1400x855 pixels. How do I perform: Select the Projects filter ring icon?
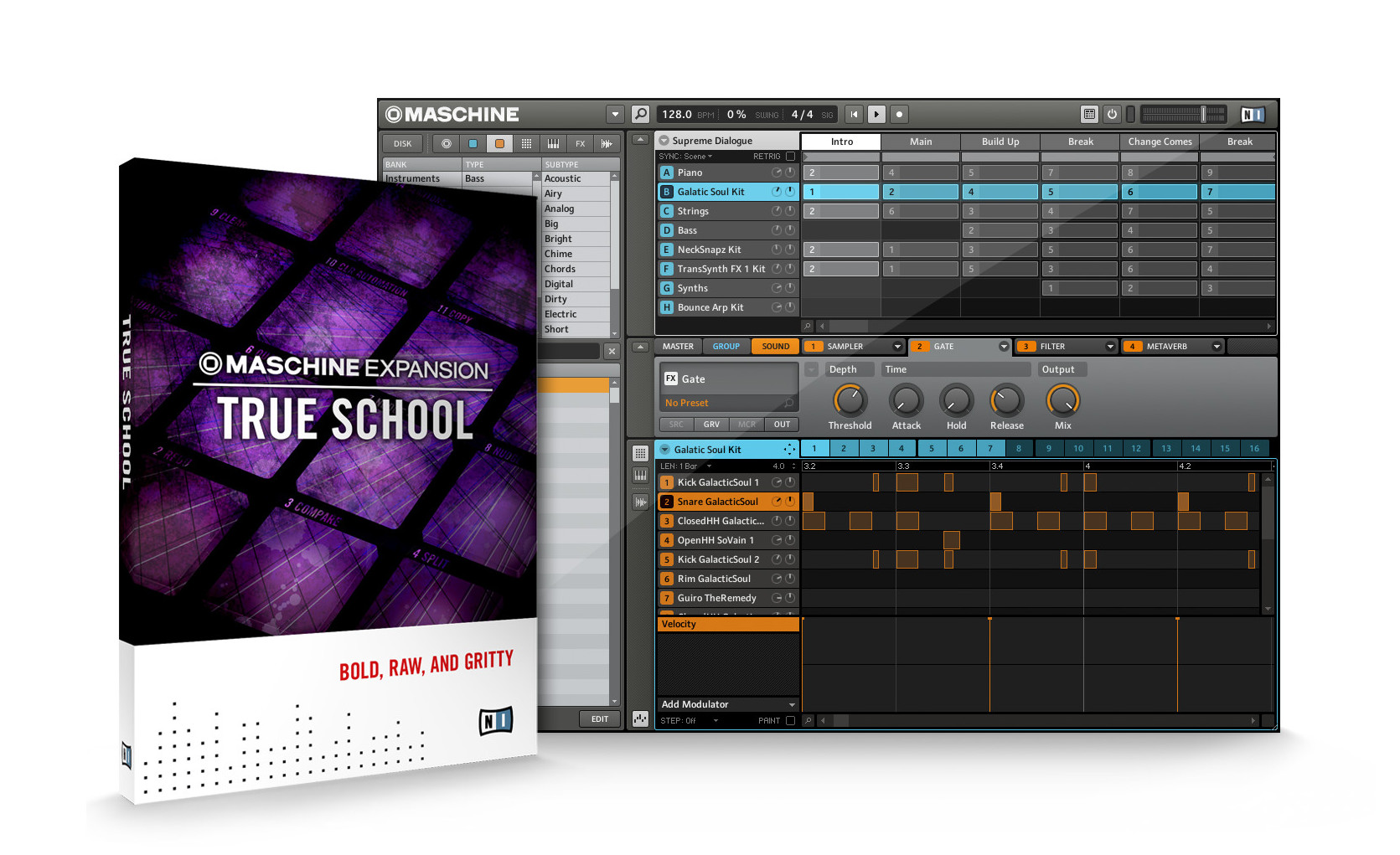pyautogui.click(x=447, y=143)
